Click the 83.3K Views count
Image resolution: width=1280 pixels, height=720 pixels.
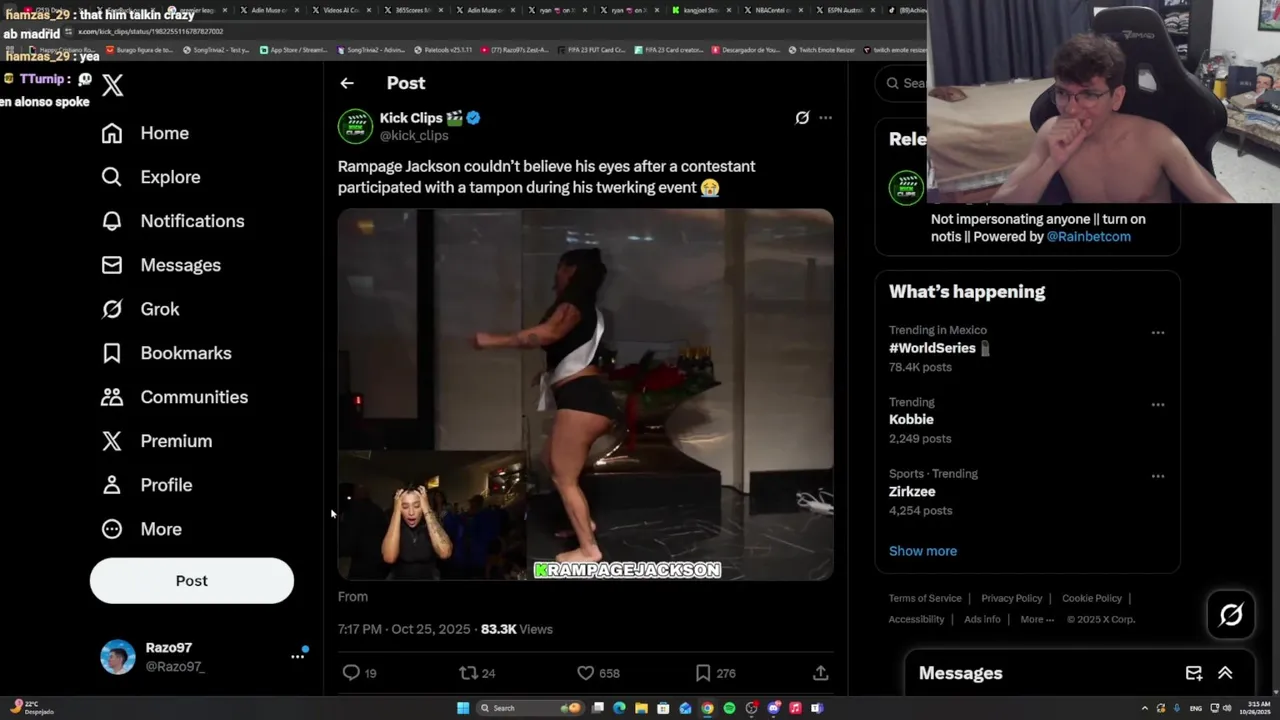click(516, 629)
